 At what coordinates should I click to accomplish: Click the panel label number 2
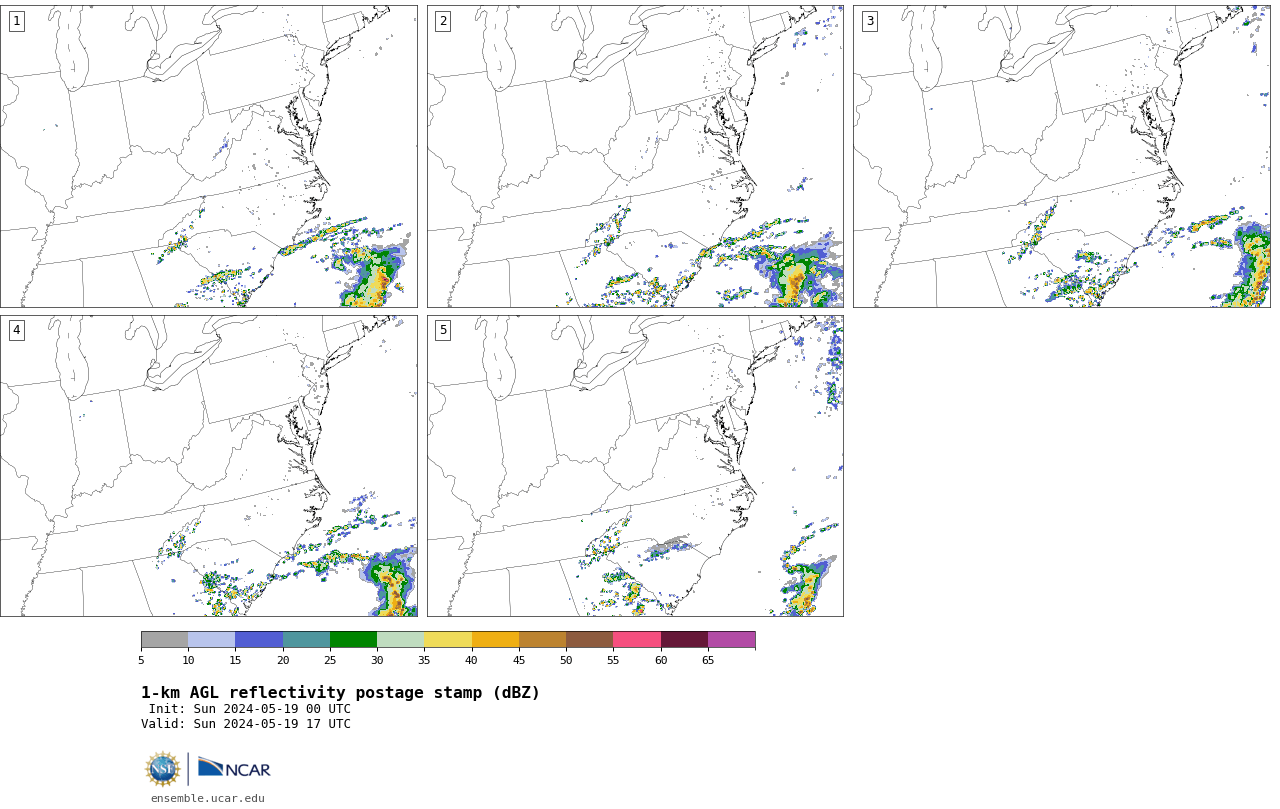point(443,21)
